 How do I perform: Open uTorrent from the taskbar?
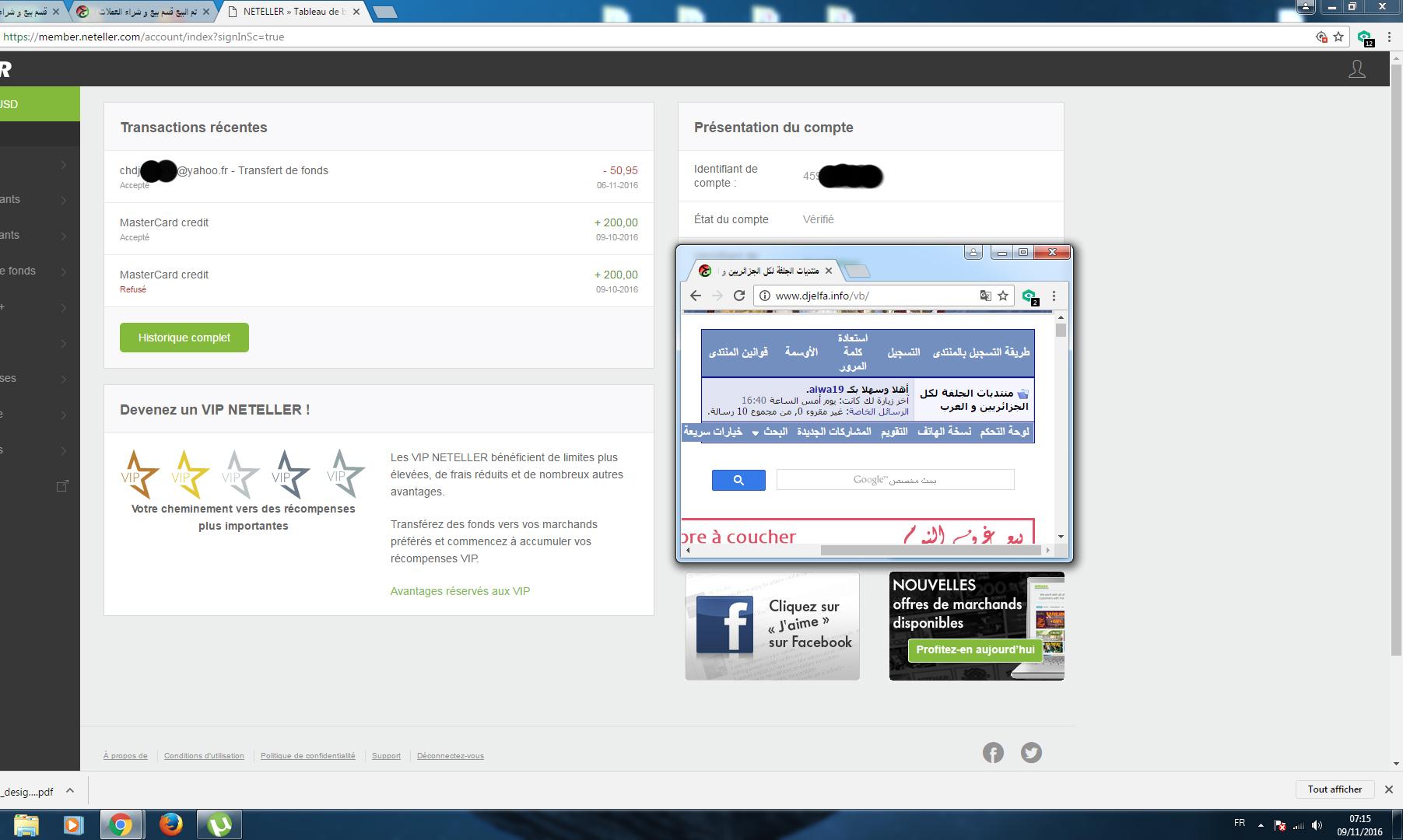[x=219, y=824]
